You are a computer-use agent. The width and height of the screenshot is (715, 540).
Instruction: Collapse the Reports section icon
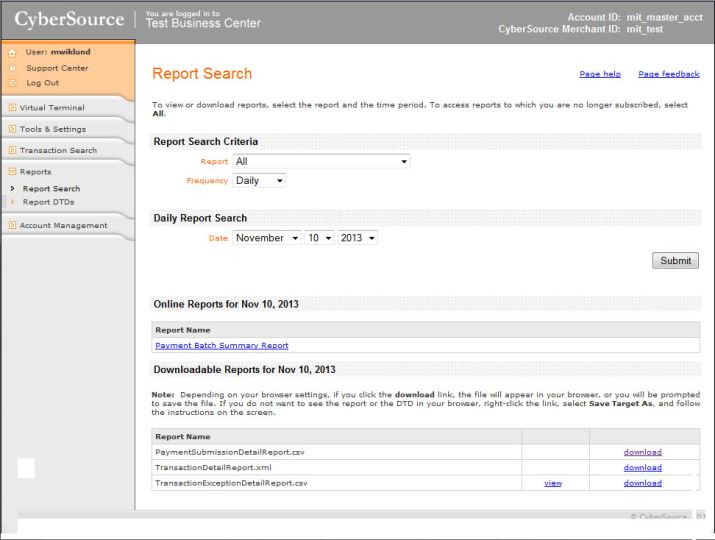point(12,172)
